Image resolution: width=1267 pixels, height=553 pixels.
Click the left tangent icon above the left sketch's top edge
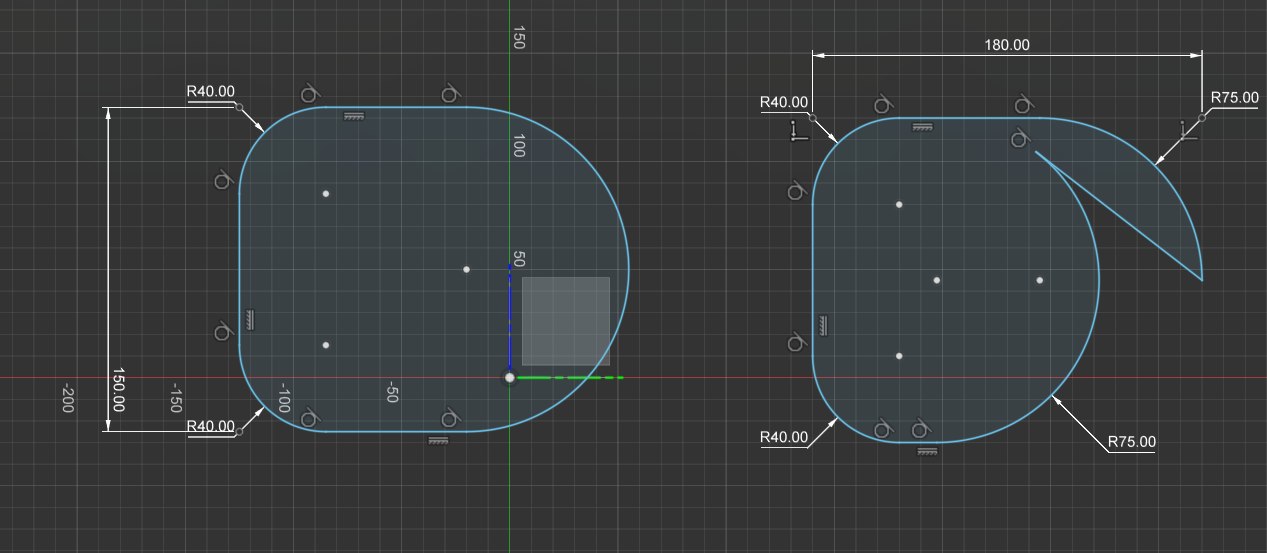click(x=310, y=94)
